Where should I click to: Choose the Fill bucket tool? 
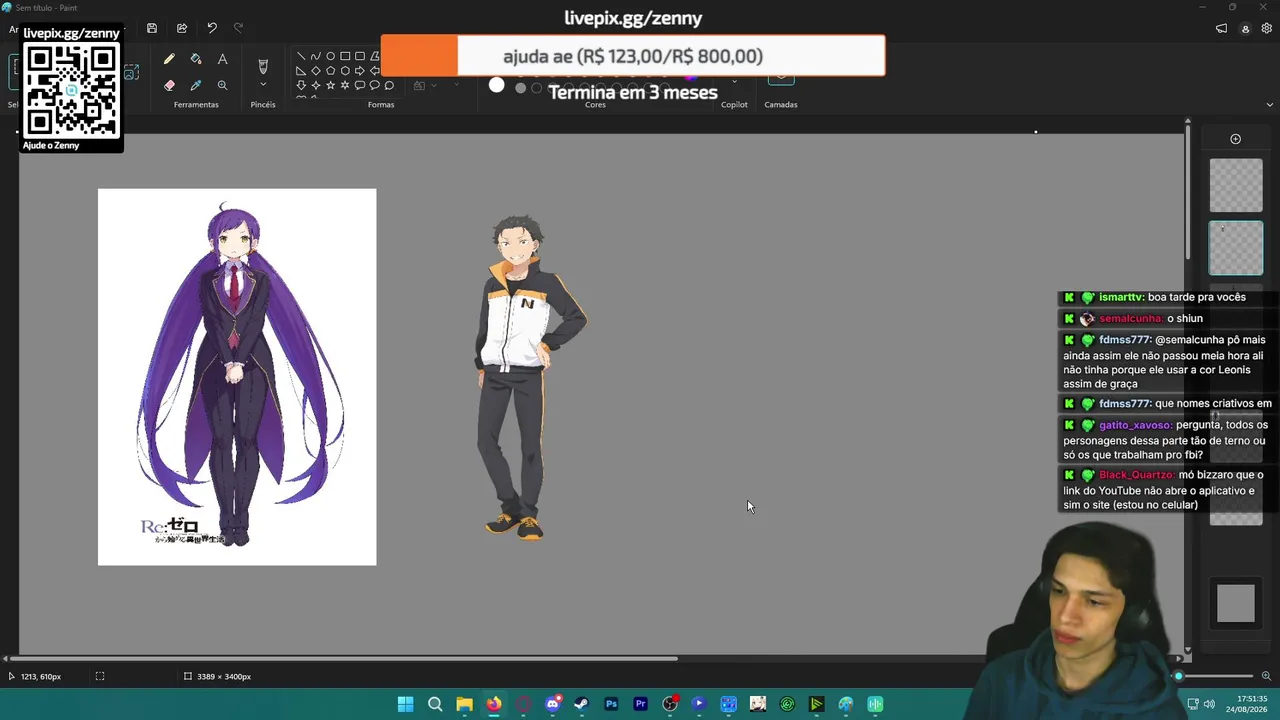[196, 60]
